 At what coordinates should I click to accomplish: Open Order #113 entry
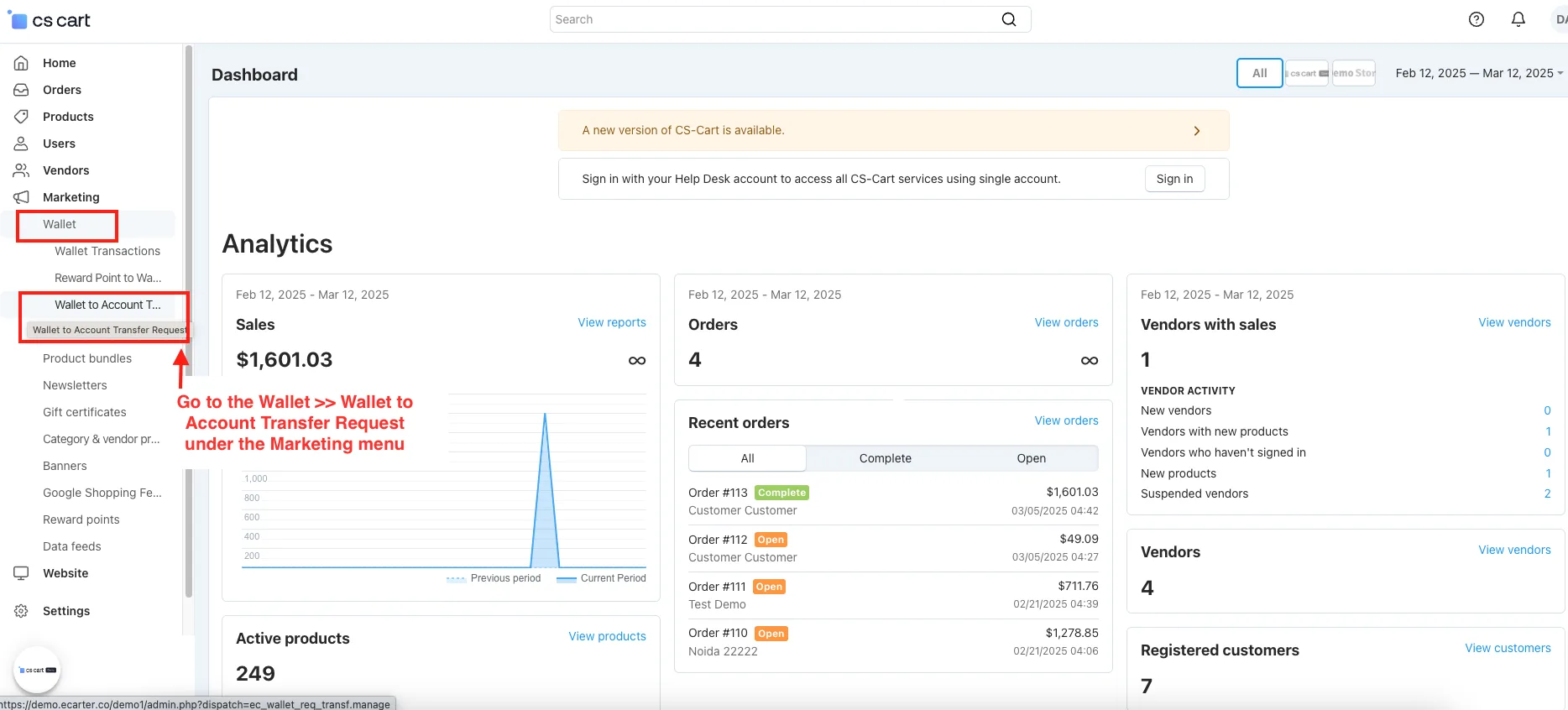click(718, 493)
